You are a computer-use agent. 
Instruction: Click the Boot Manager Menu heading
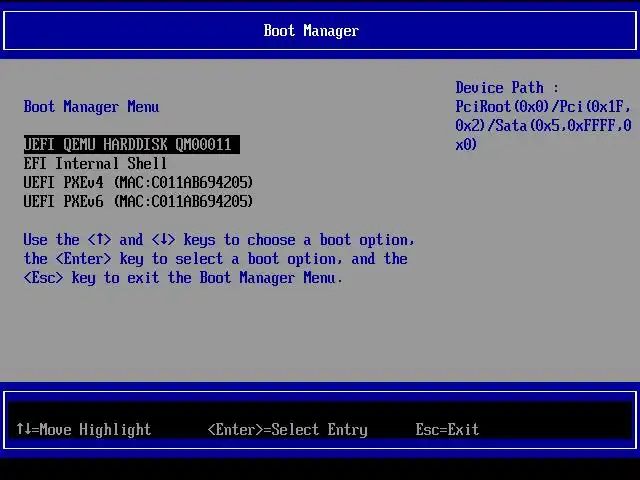pyautogui.click(x=91, y=107)
